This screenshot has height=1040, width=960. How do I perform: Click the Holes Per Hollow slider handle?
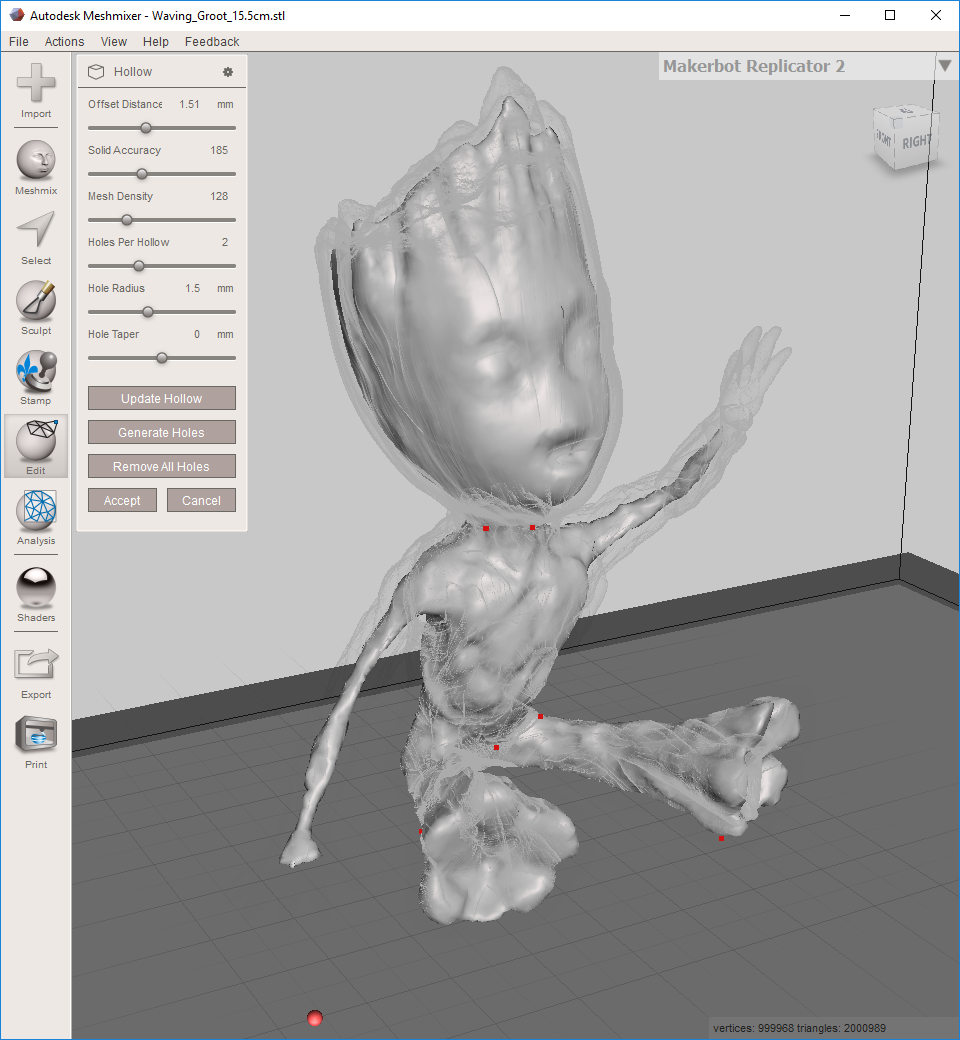[139, 266]
